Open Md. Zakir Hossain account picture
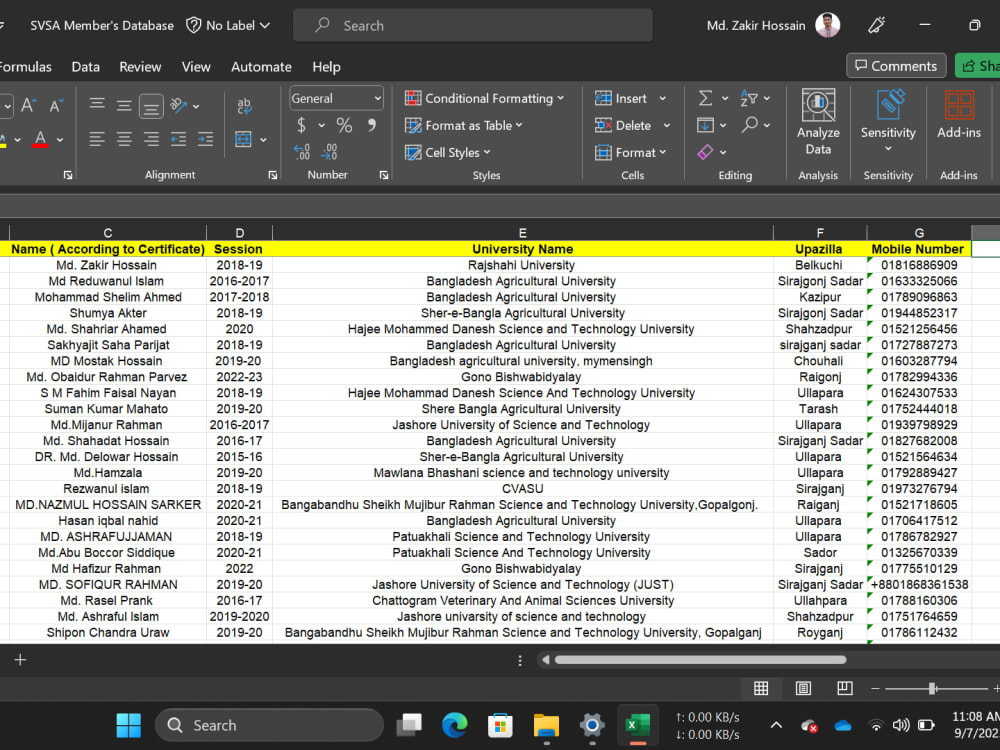The width and height of the screenshot is (1000, 750). (x=828, y=26)
